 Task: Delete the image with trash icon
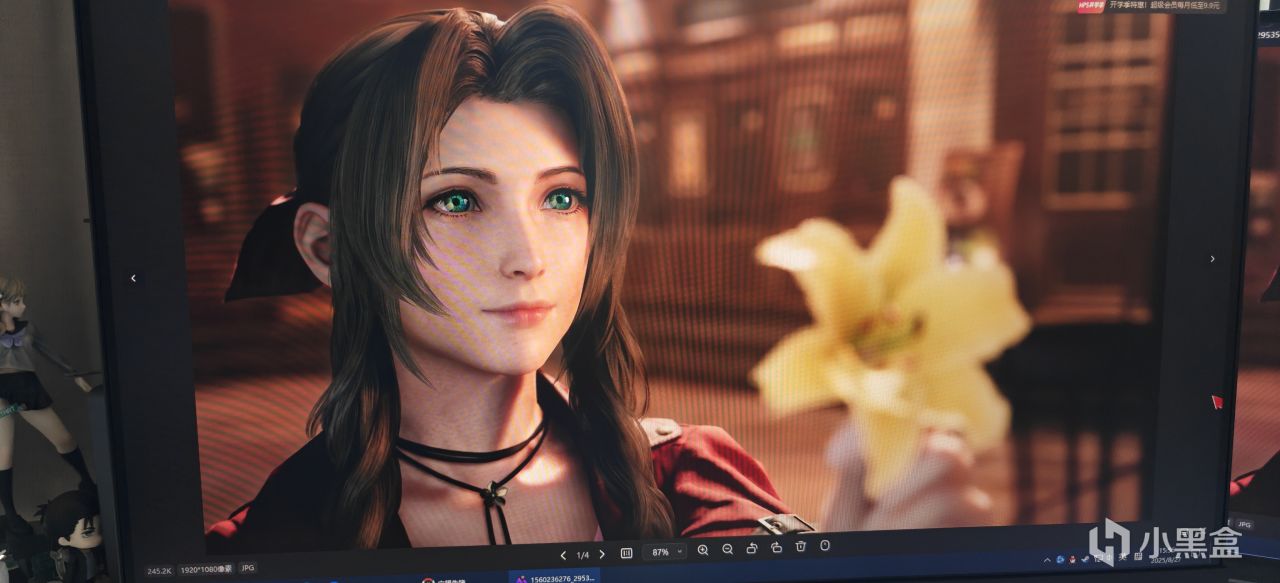pyautogui.click(x=800, y=546)
